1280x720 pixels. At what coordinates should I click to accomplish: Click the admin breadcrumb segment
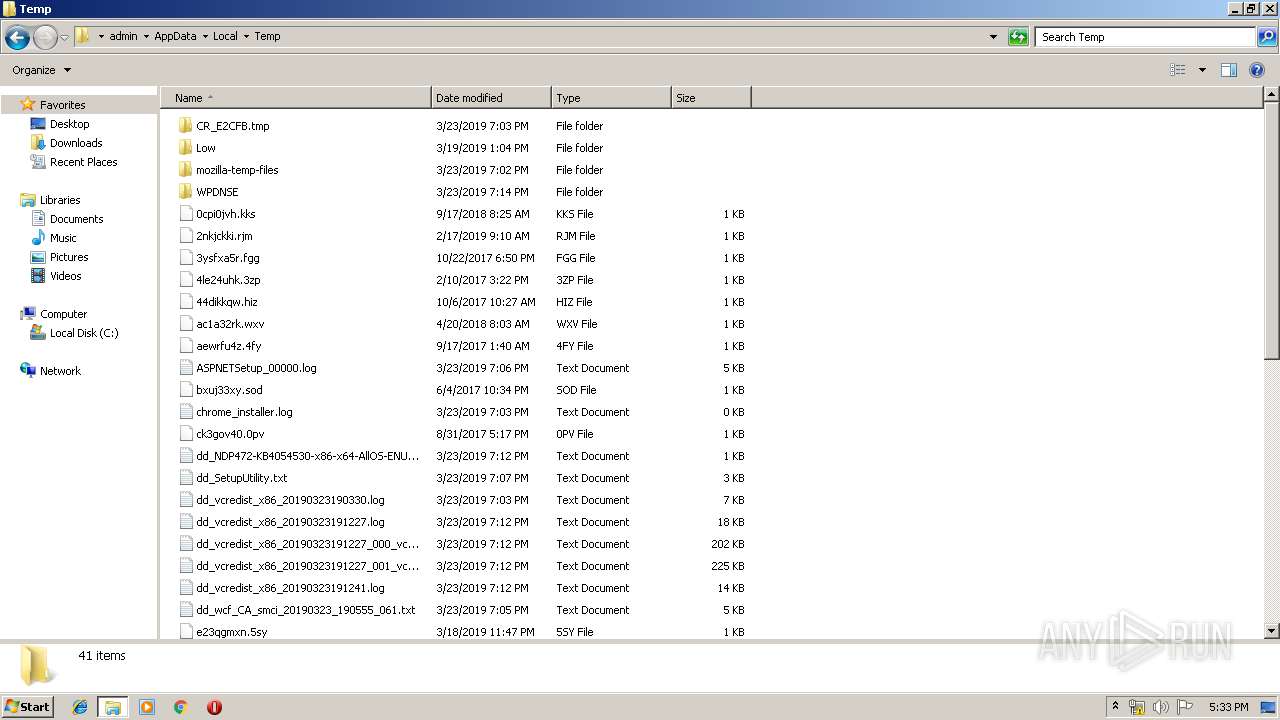click(x=123, y=36)
